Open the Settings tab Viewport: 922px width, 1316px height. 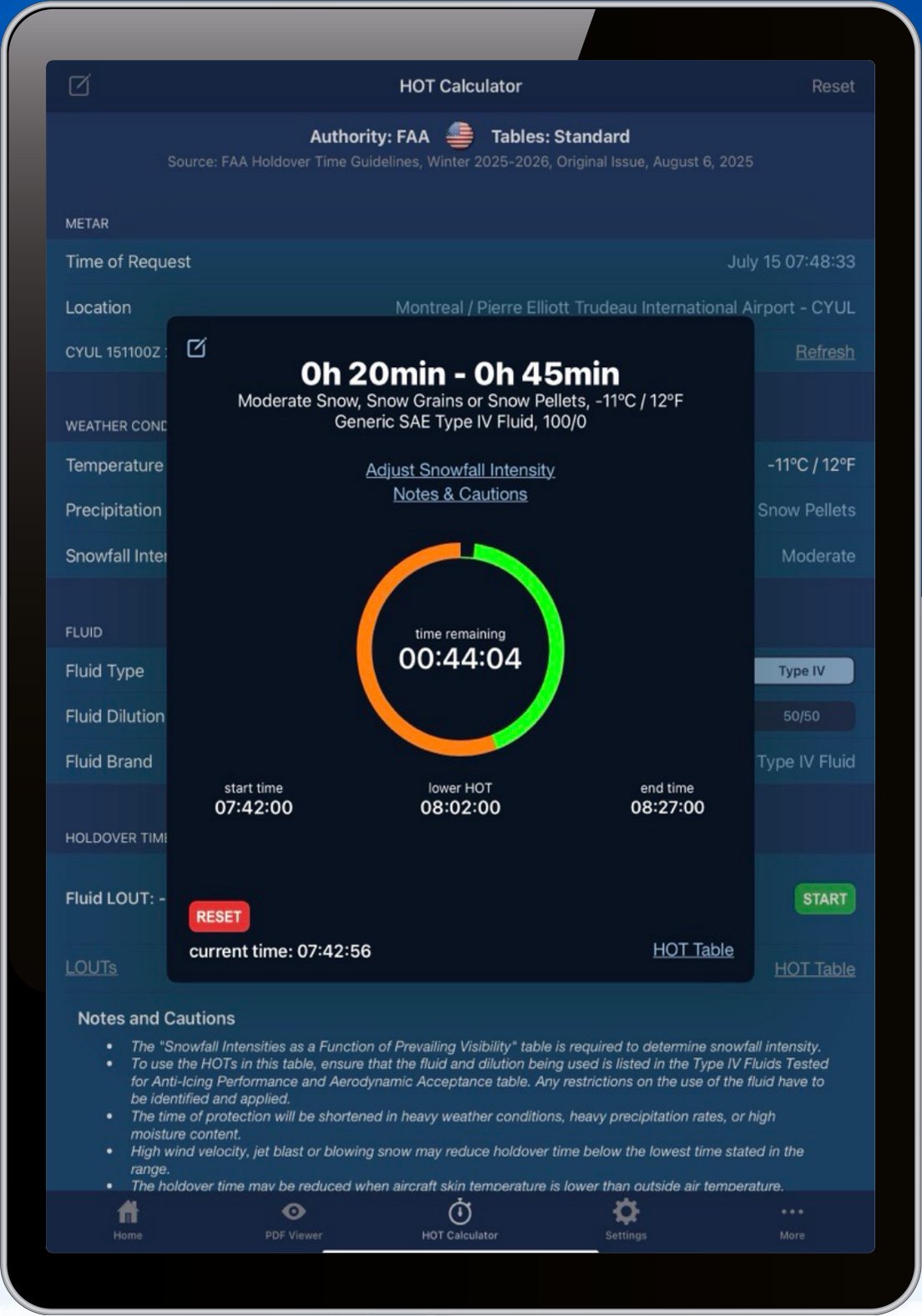[626, 1220]
